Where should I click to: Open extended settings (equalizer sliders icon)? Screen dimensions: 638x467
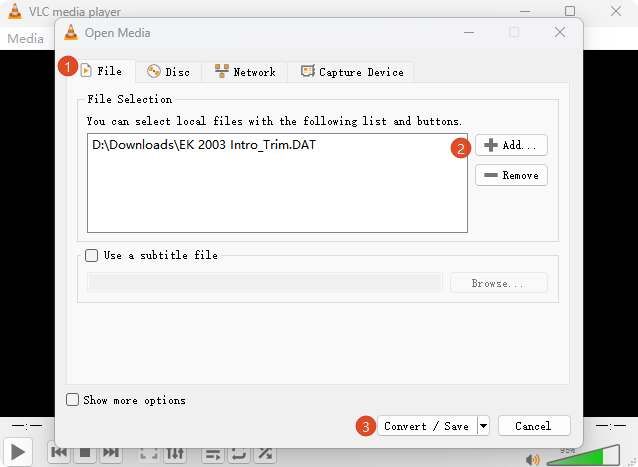[175, 453]
